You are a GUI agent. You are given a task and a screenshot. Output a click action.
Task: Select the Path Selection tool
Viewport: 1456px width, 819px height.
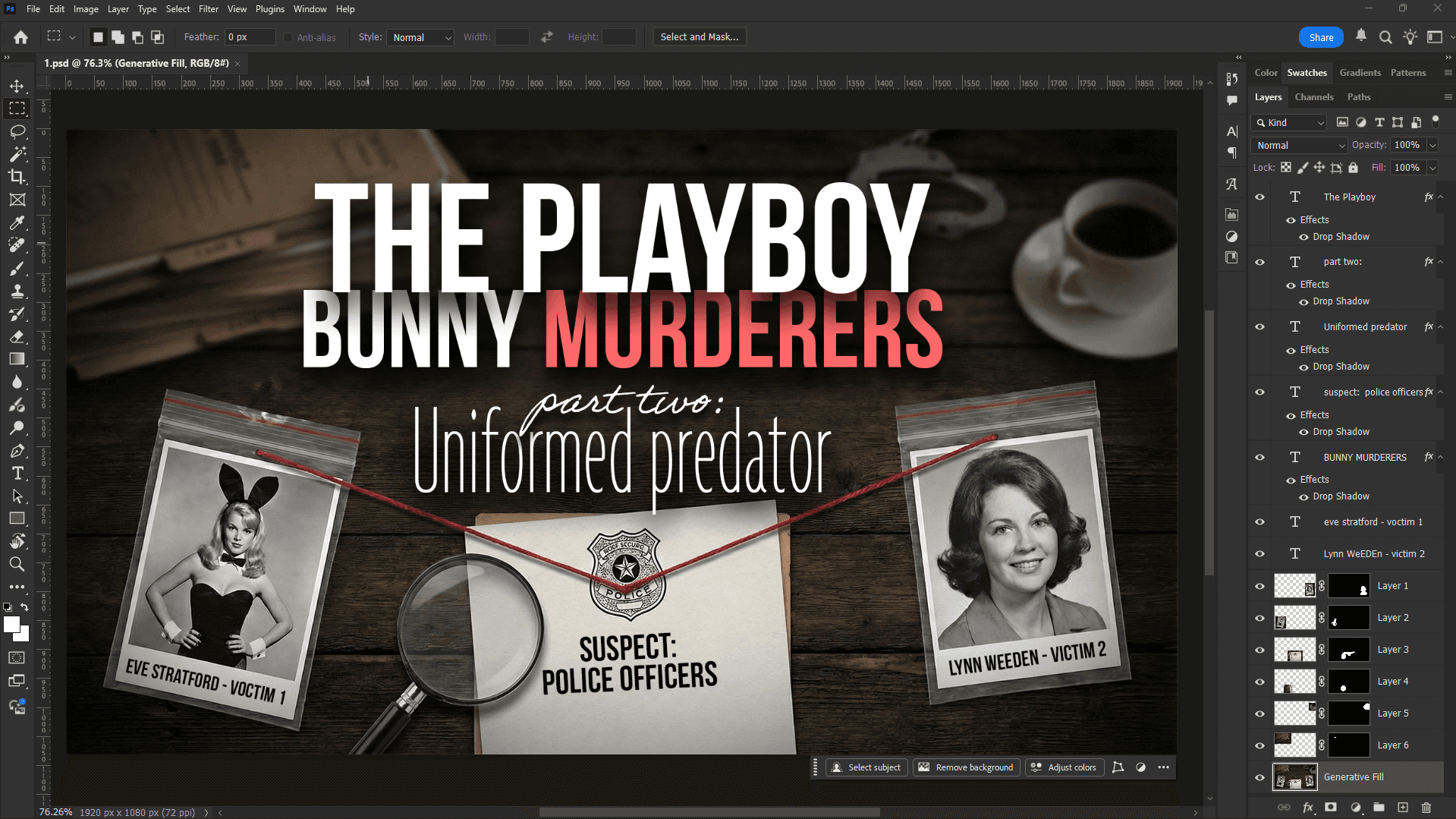17,496
